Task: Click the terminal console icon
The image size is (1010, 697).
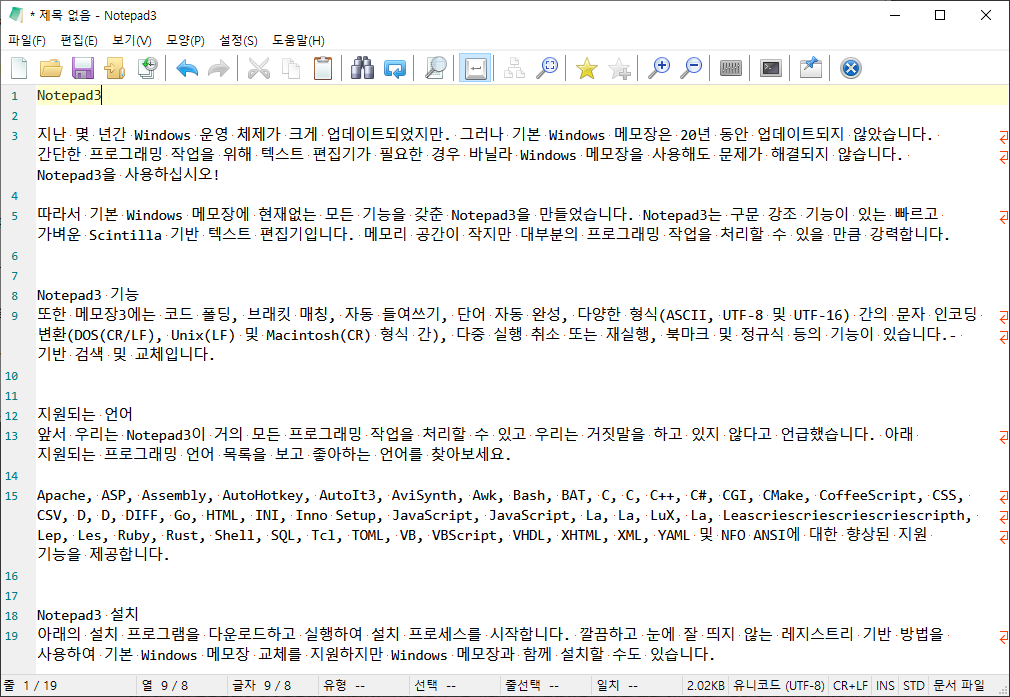Action: [770, 68]
